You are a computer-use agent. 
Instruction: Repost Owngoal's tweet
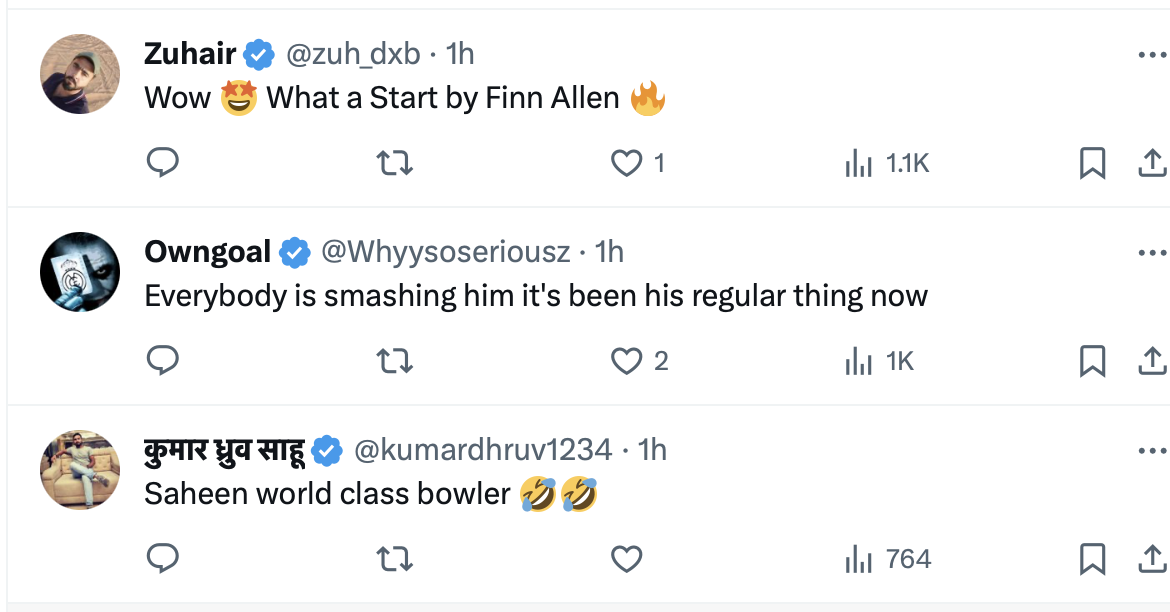pos(395,361)
